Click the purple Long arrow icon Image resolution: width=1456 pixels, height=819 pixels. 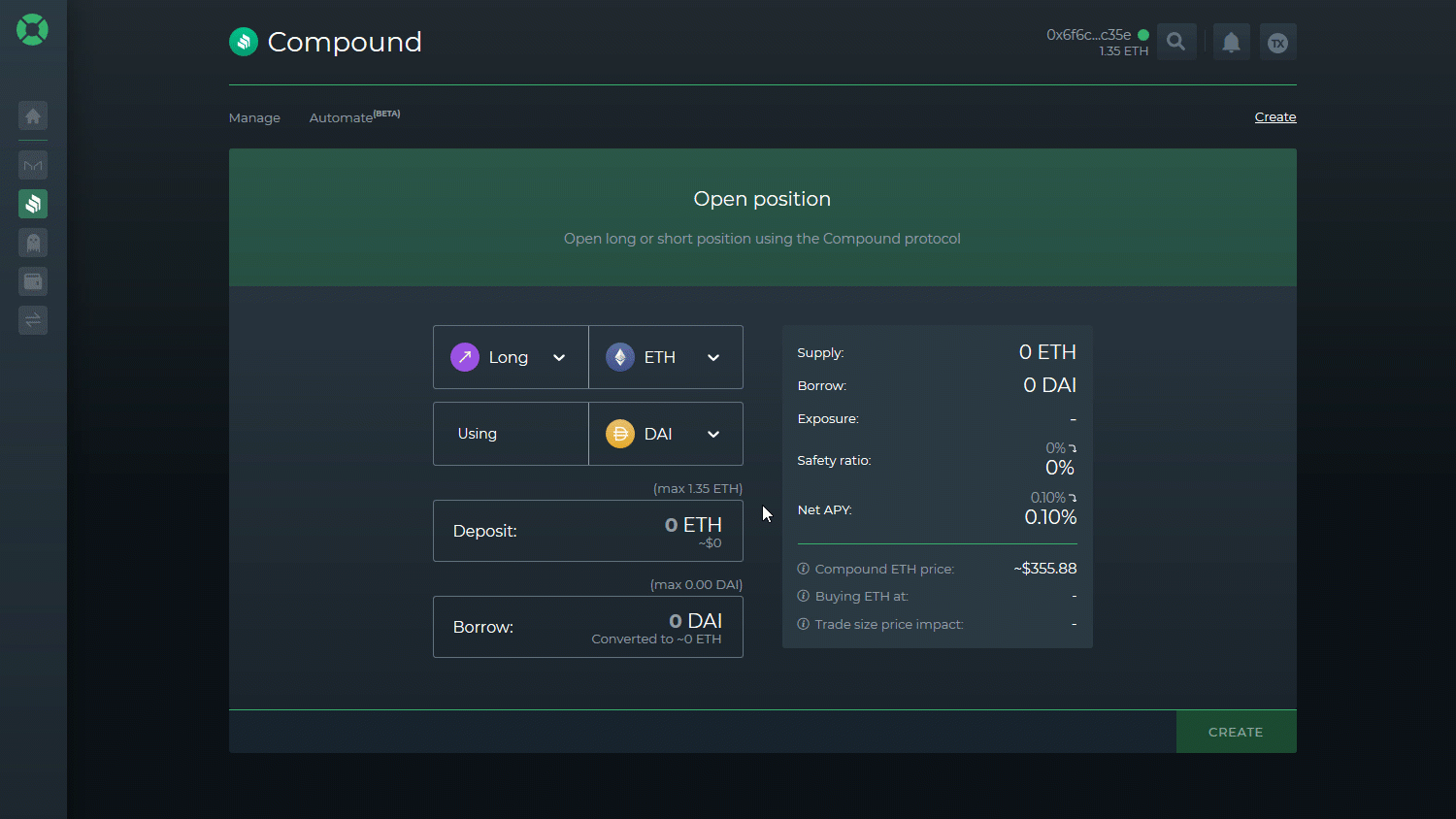coord(465,357)
